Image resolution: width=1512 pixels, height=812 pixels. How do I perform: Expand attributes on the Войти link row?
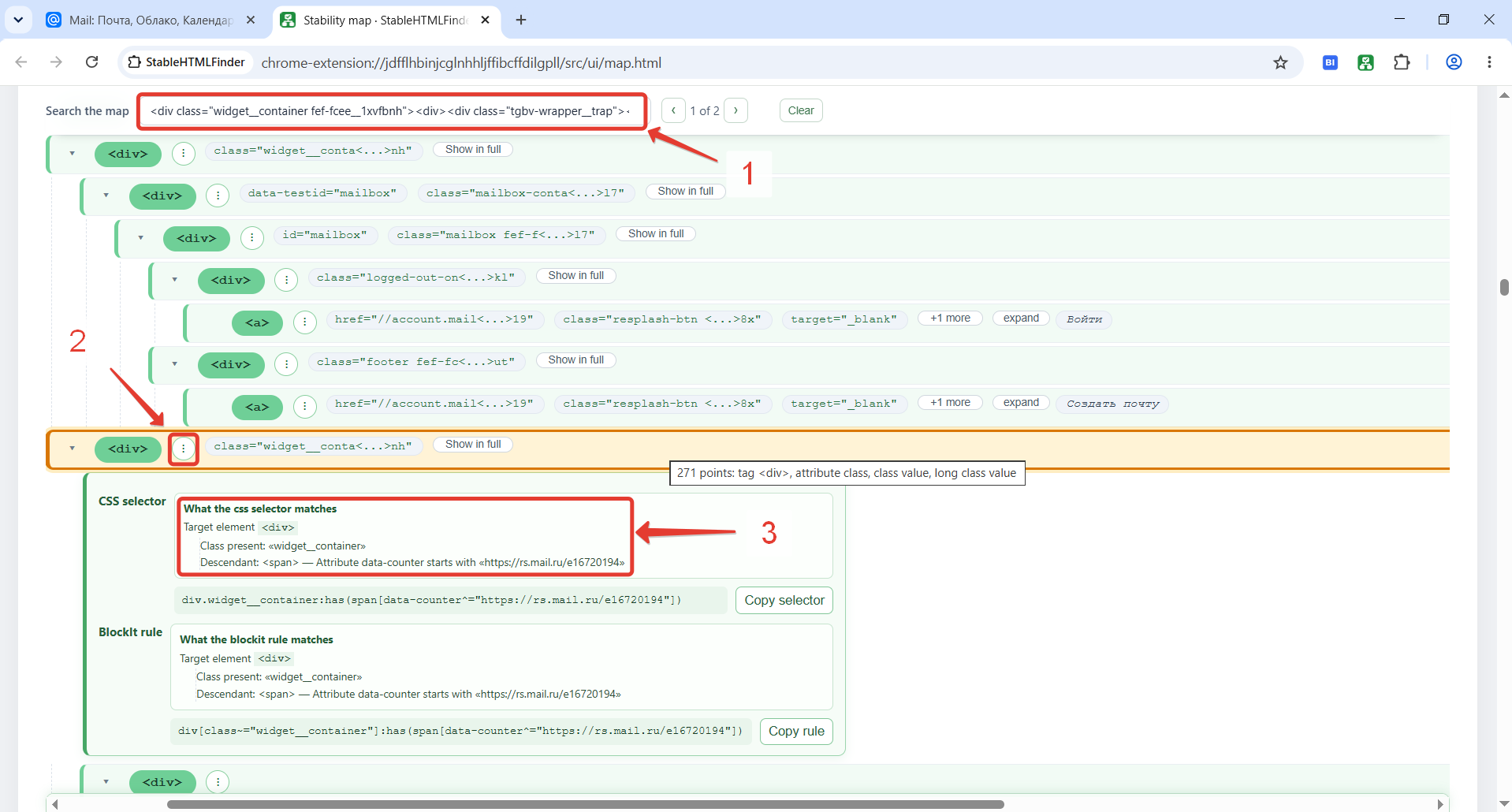1021,318
